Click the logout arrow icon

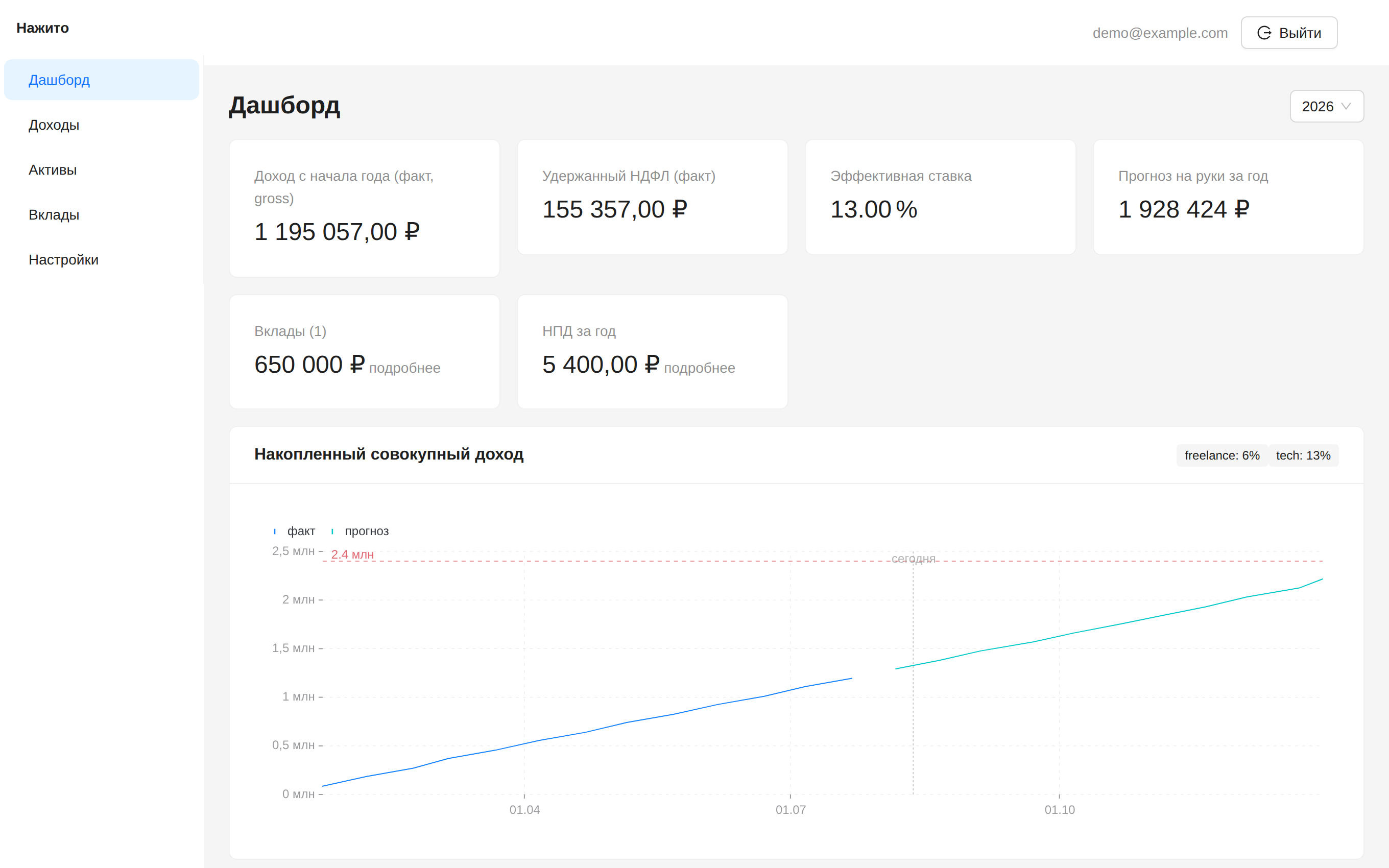[1264, 33]
